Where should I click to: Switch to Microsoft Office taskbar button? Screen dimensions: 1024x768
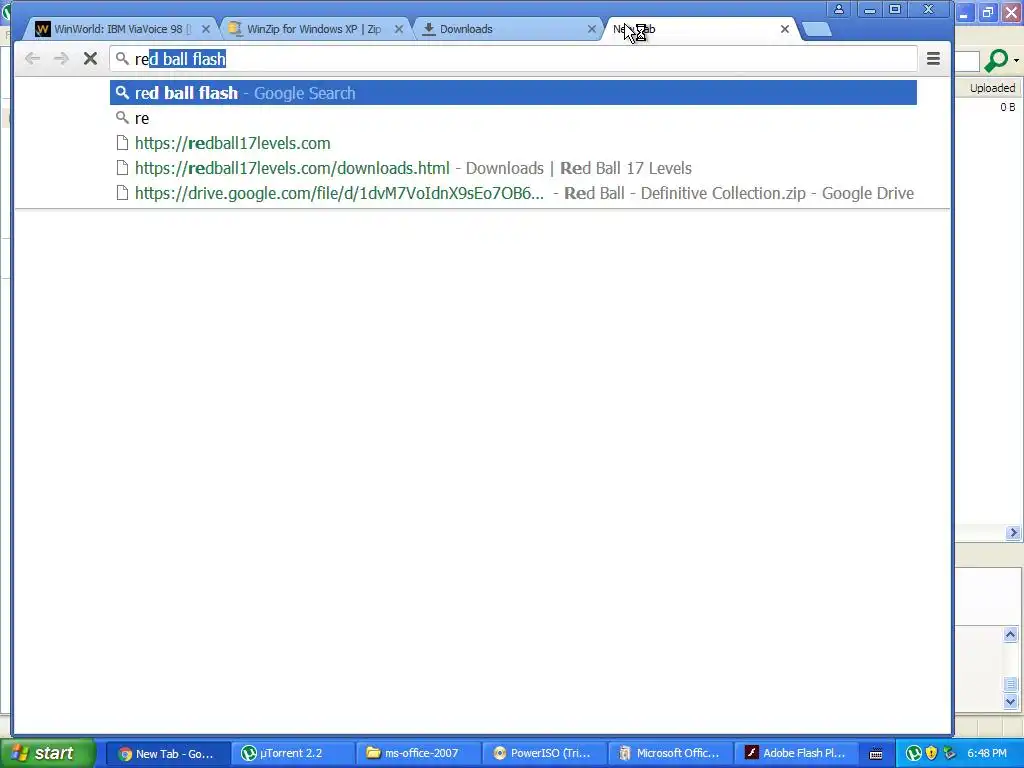pyautogui.click(x=670, y=753)
